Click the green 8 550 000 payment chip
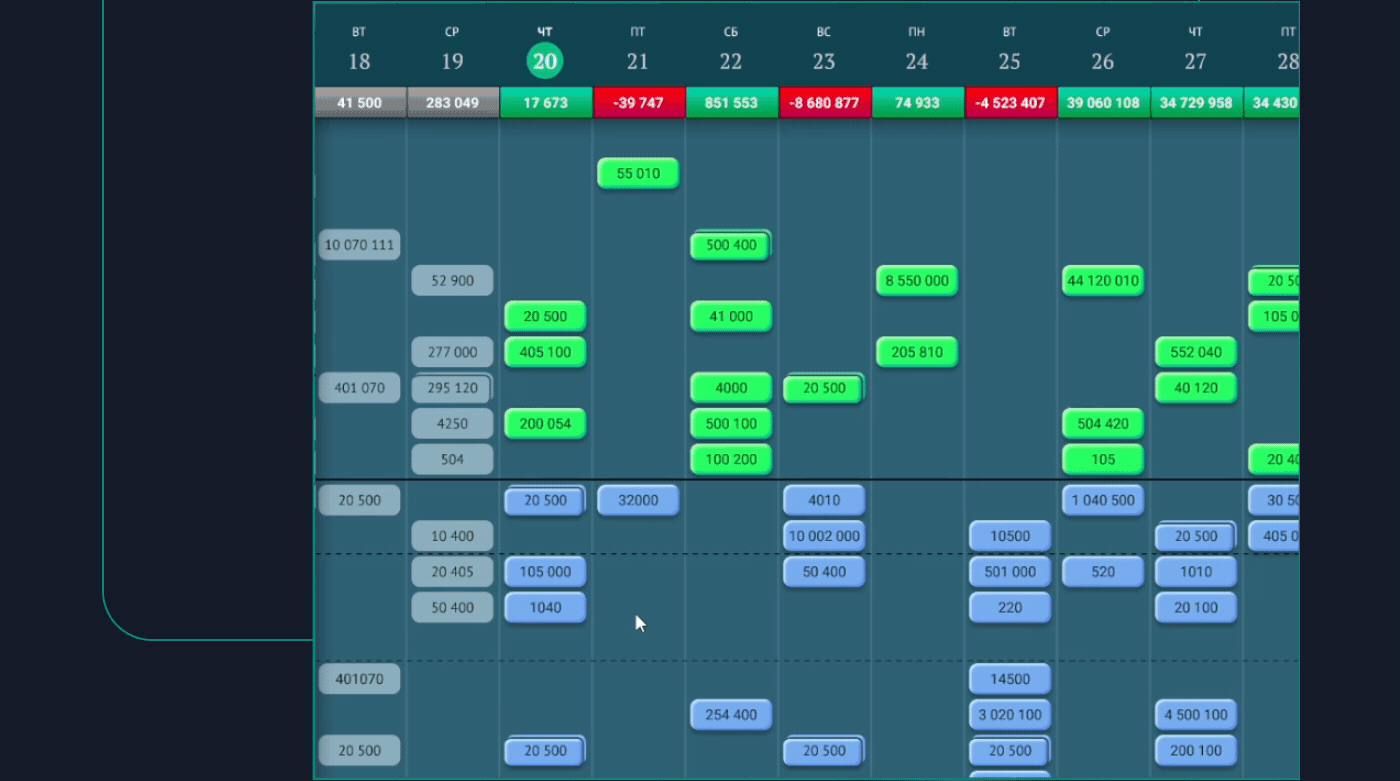The image size is (1400, 781). click(x=916, y=281)
